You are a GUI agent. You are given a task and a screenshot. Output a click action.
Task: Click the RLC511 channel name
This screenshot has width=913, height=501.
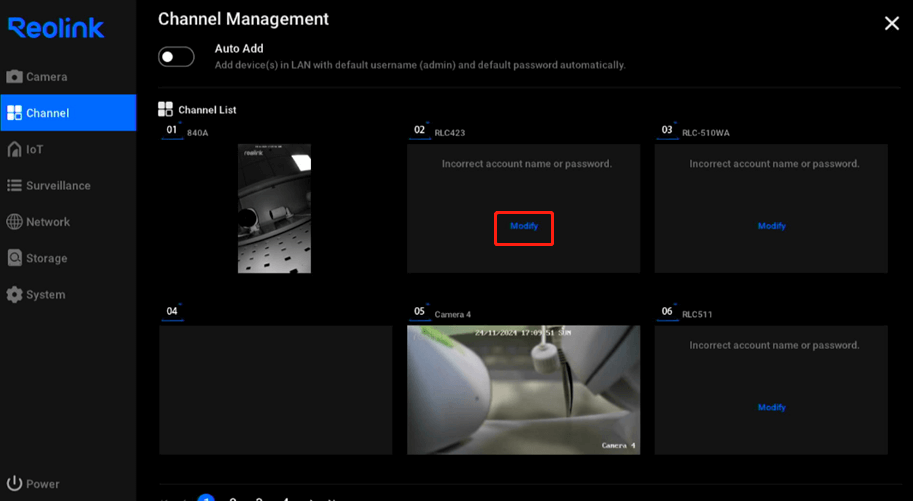point(697,315)
